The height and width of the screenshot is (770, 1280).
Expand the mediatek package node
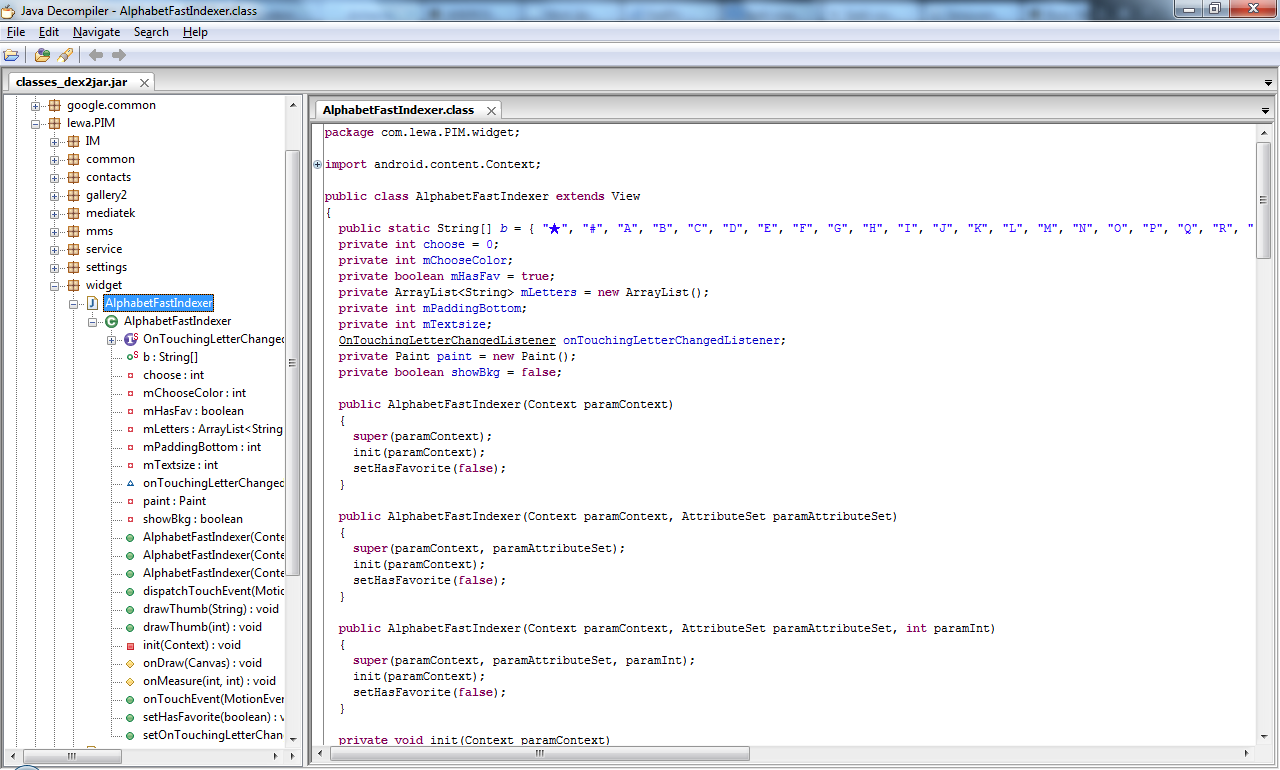click(55, 213)
